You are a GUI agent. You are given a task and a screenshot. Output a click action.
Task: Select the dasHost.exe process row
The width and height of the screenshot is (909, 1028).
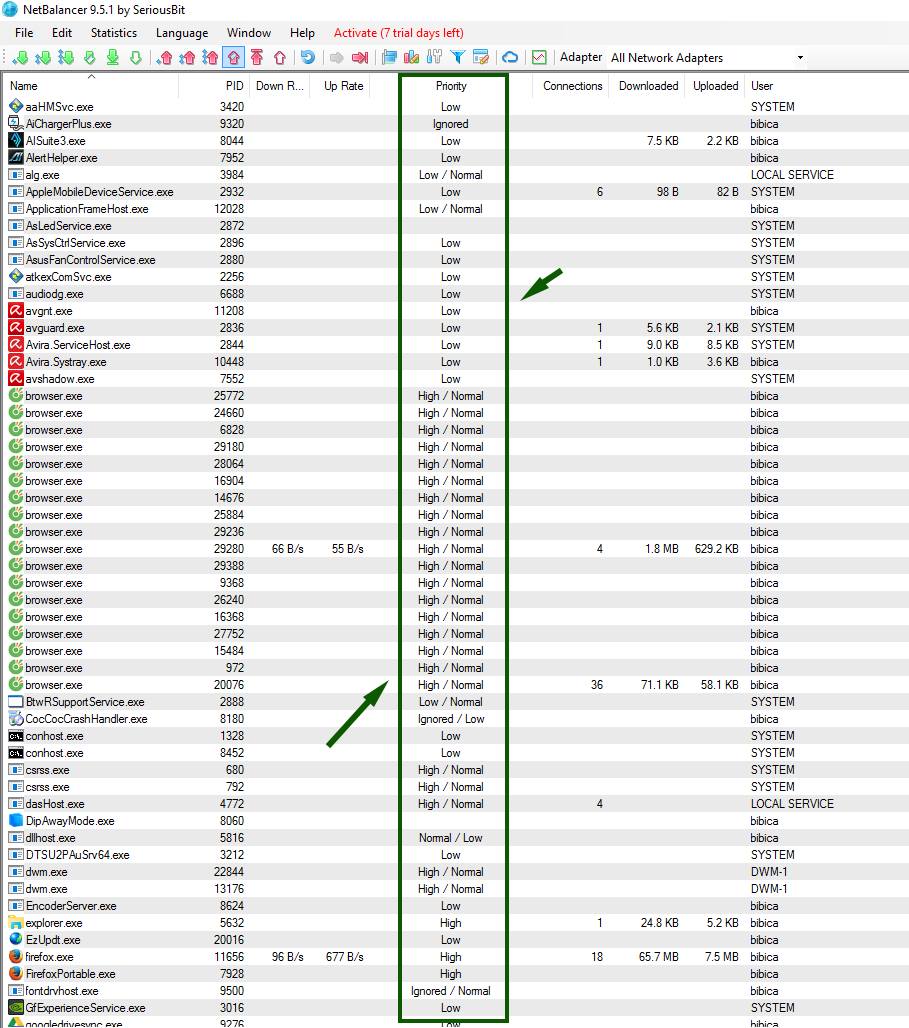[454, 804]
